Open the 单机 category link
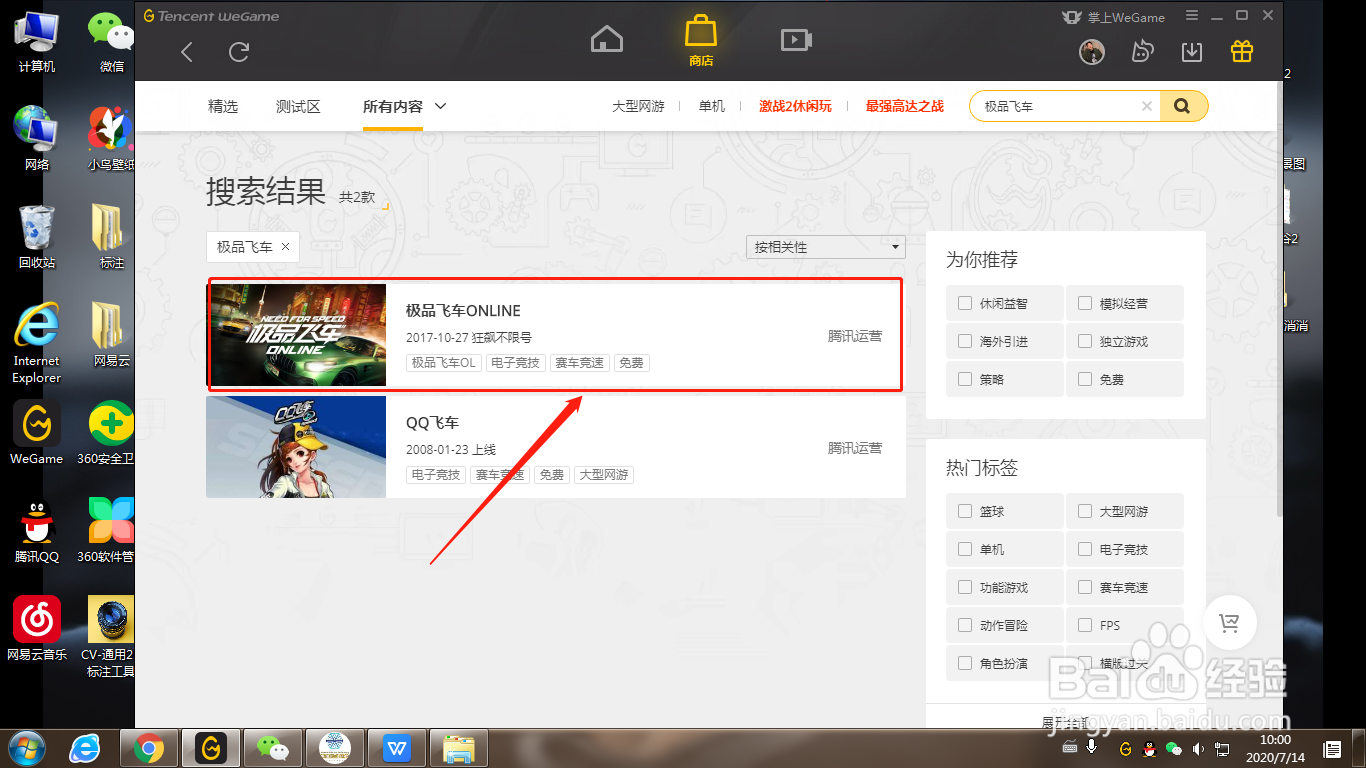 pos(712,106)
